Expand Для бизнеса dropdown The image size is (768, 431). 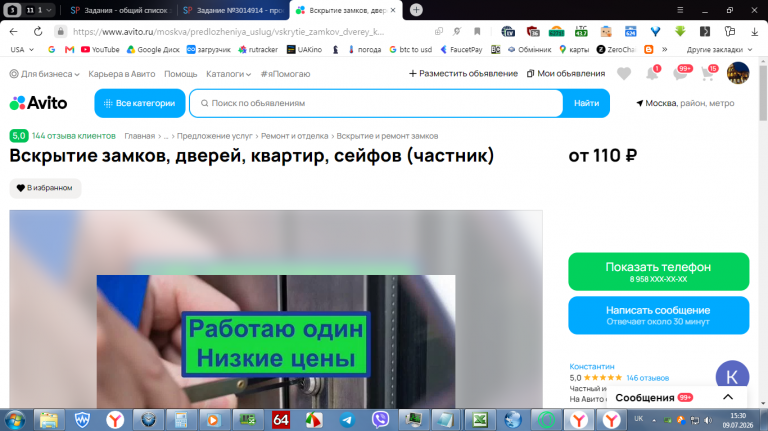pyautogui.click(x=45, y=74)
